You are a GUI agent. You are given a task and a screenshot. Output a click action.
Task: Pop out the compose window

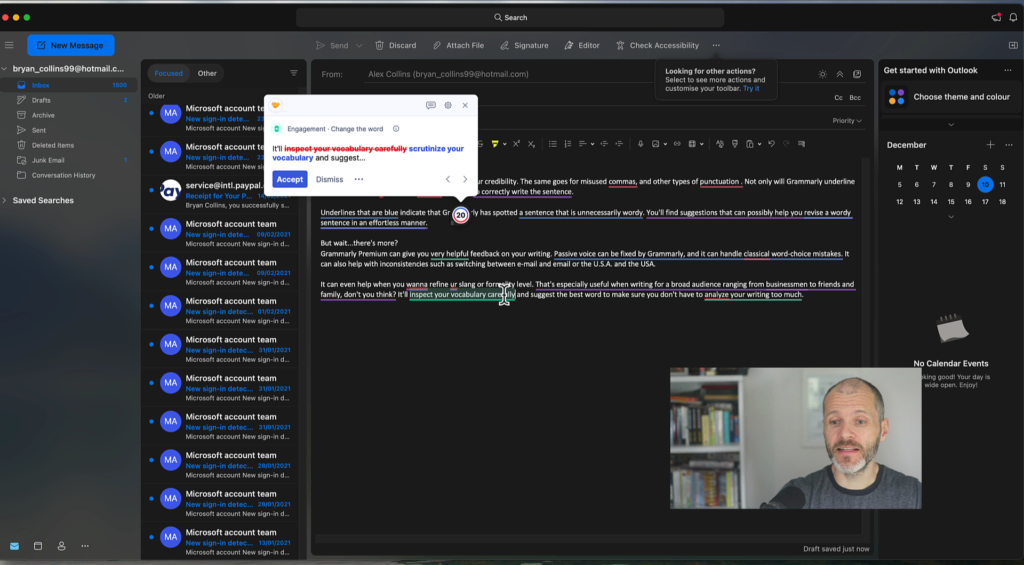point(857,74)
